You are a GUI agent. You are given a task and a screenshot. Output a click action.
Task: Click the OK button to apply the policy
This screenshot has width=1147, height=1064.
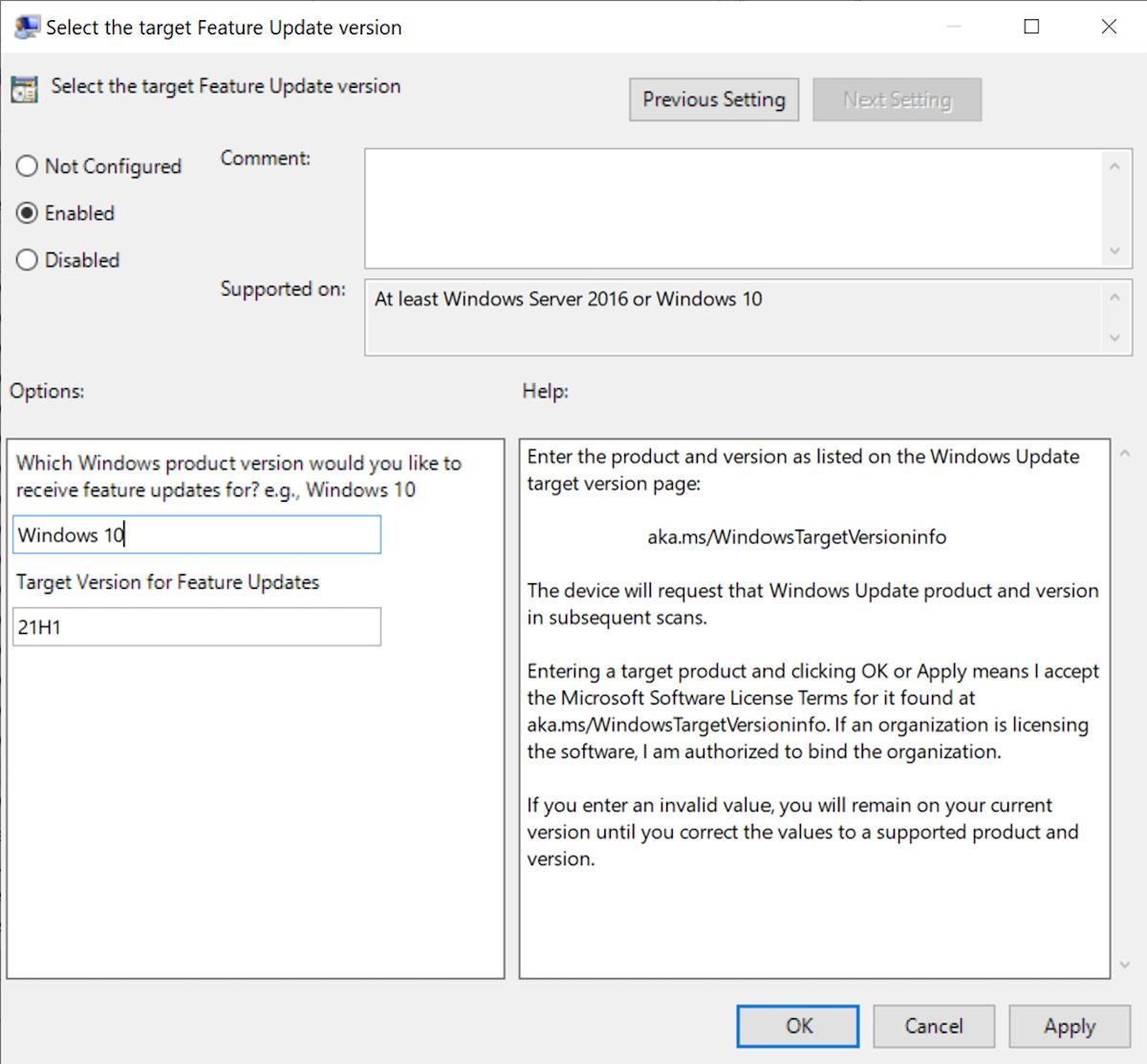tap(798, 1026)
